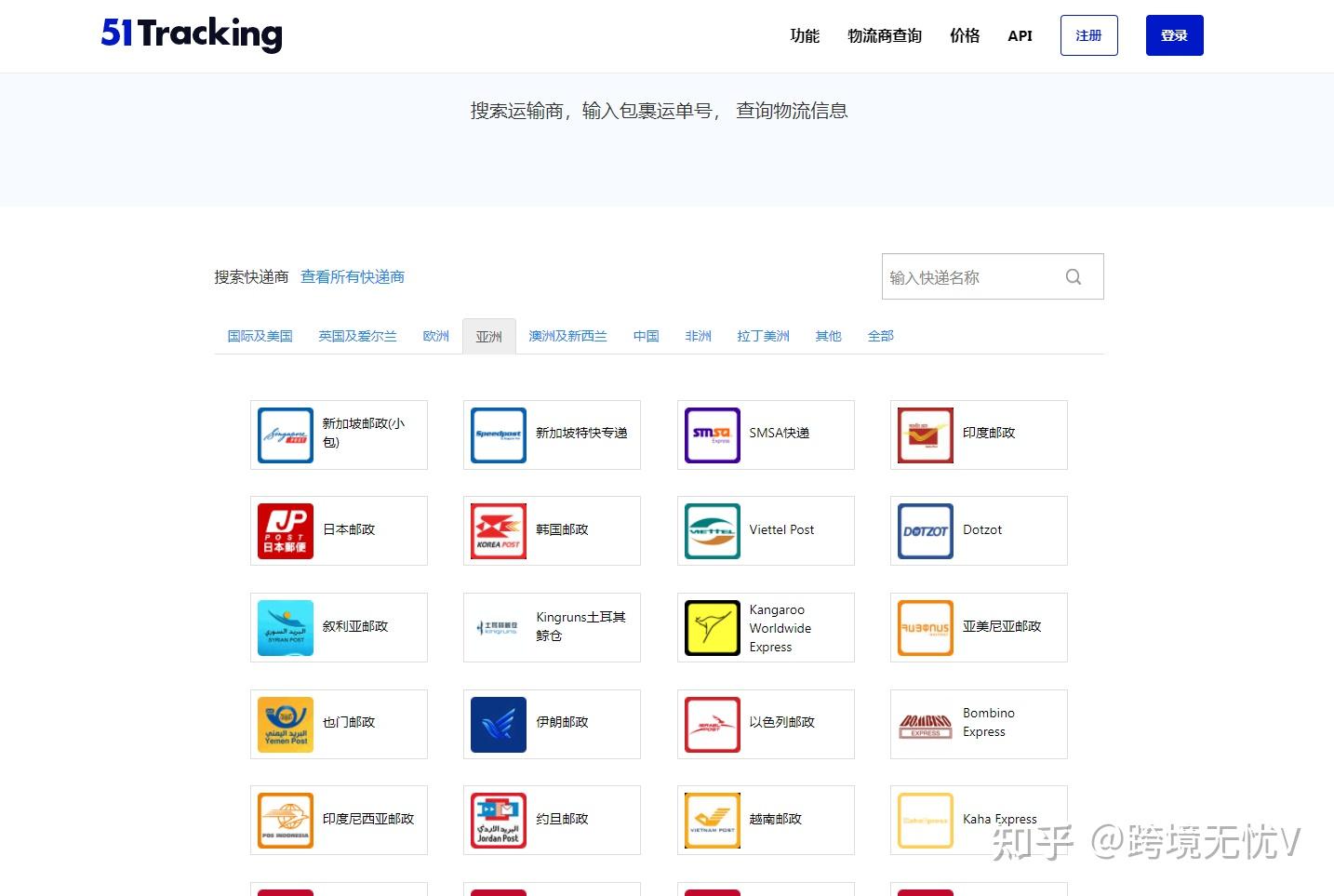
Task: Open the Bombino Express logo
Action: click(x=926, y=725)
